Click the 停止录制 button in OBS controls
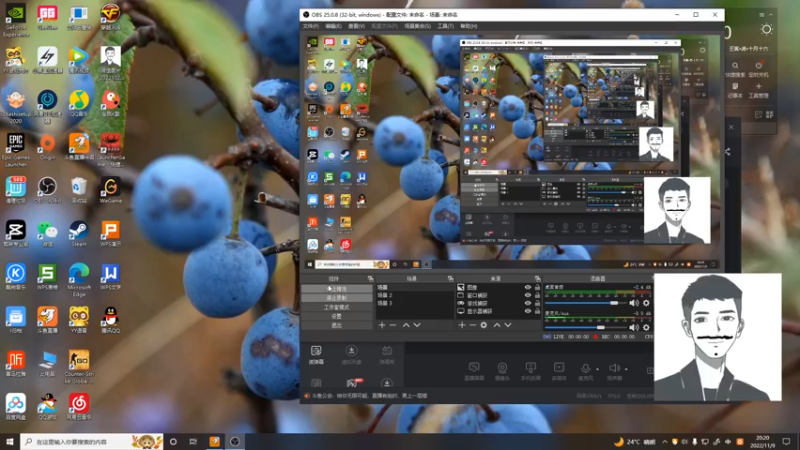Image resolution: width=800 pixels, height=450 pixels. (x=337, y=298)
